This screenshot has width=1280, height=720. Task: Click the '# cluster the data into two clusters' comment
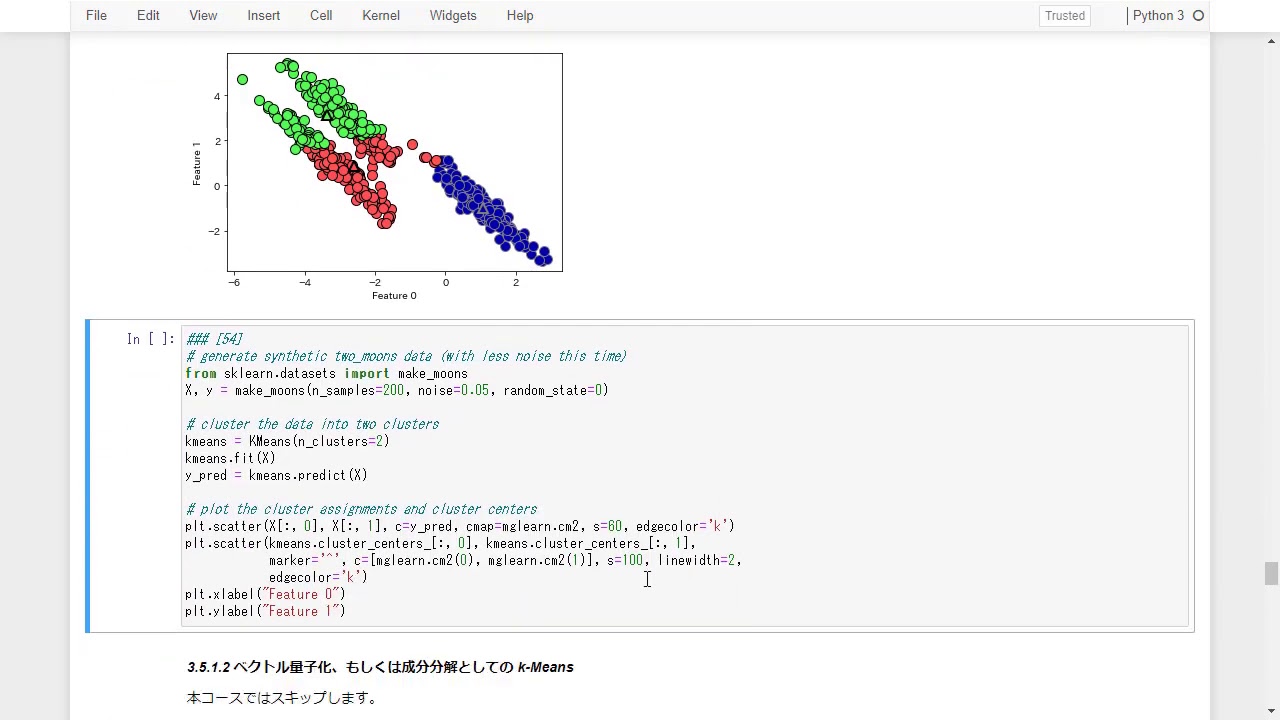point(312,424)
